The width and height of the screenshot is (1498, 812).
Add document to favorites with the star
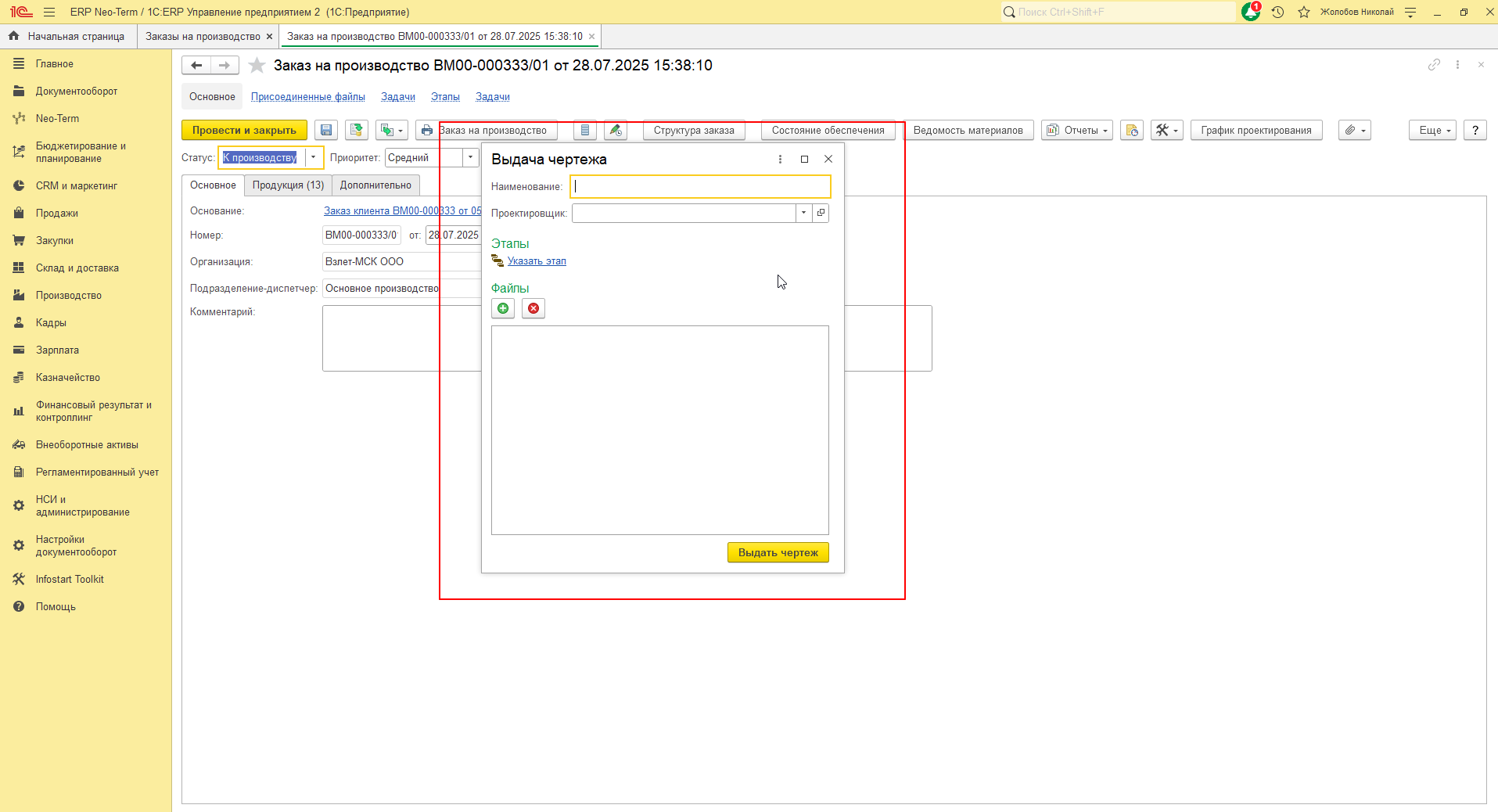coord(257,66)
